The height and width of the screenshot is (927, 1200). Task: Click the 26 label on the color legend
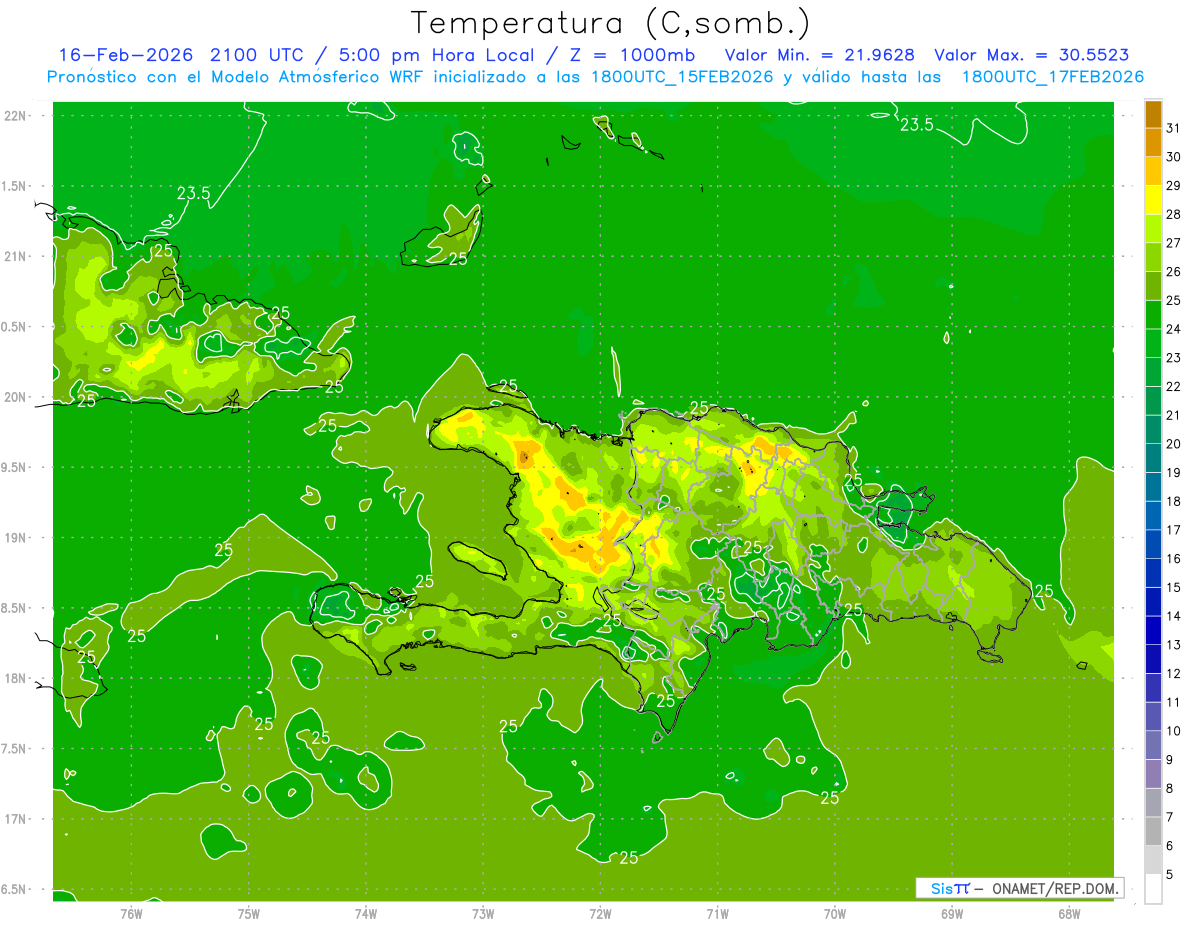click(x=1173, y=271)
